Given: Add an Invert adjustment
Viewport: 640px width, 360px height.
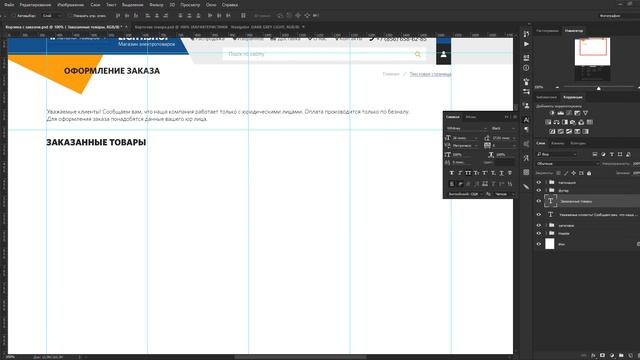Looking at the screenshot, I should coord(552,131).
